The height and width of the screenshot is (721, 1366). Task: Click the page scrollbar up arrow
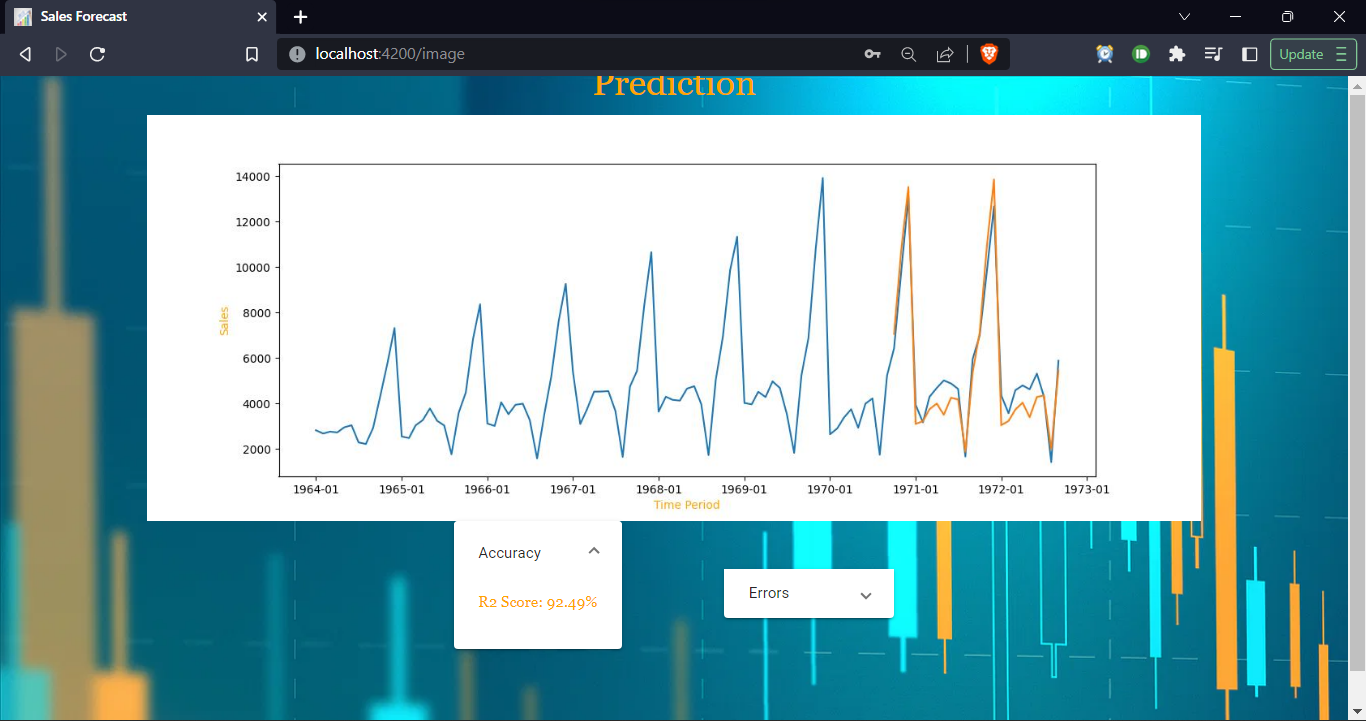1357,86
